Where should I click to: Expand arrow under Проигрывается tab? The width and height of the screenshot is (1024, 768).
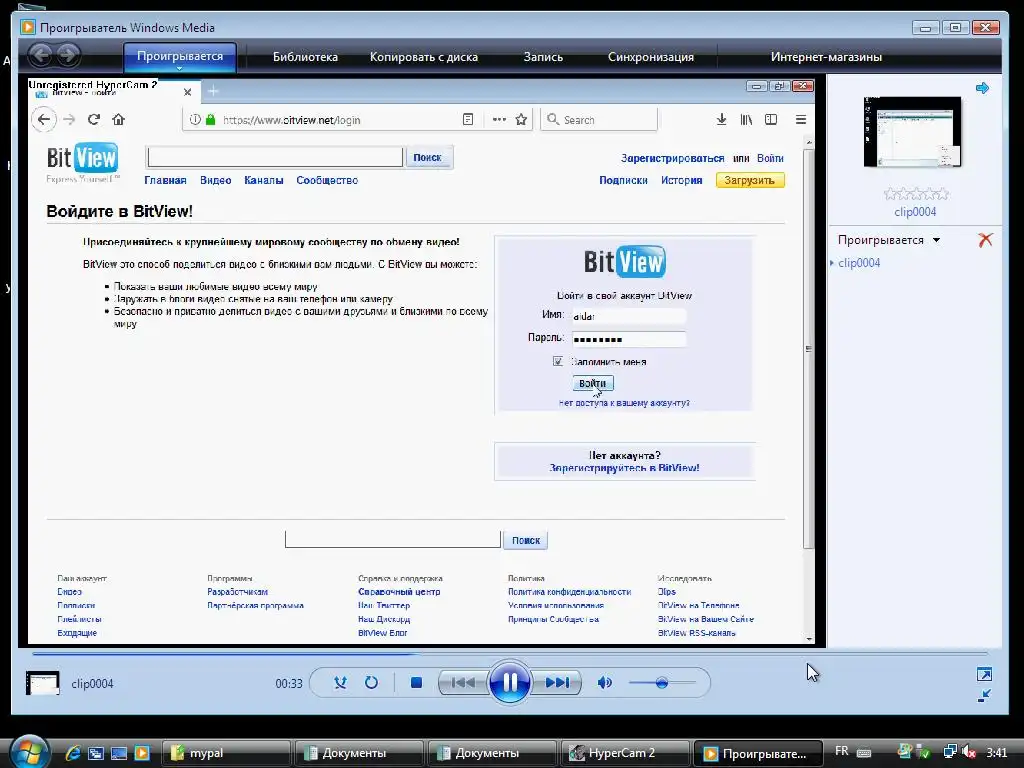[x=180, y=68]
